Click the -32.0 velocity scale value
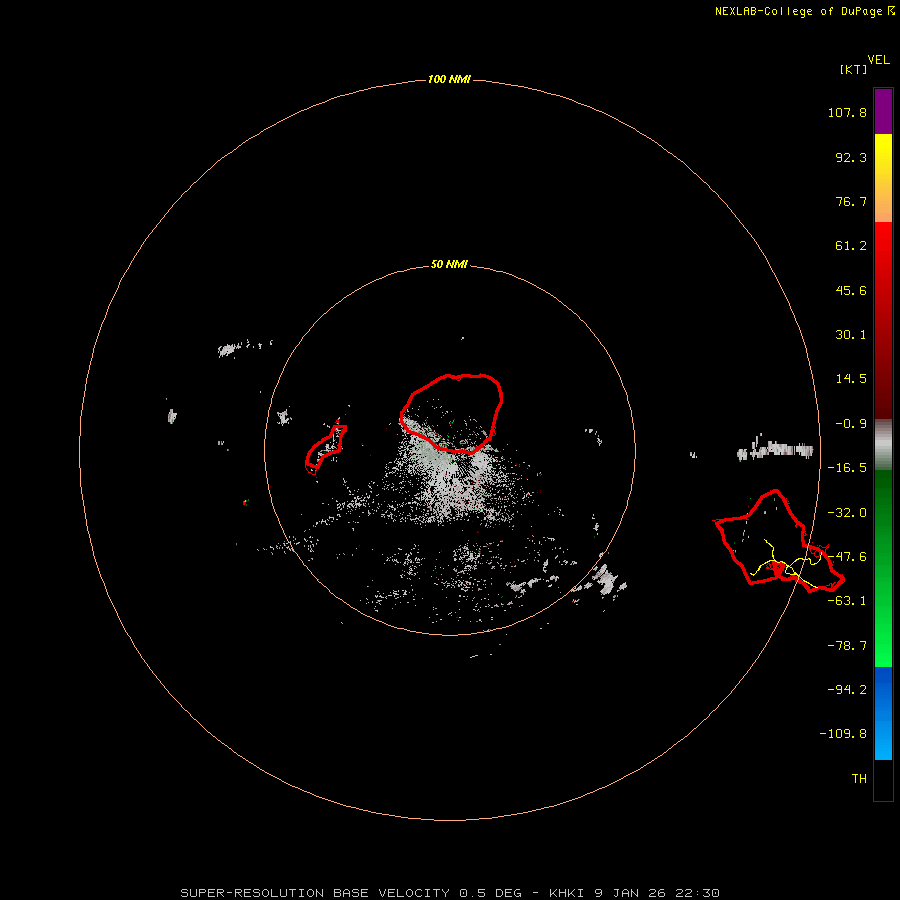This screenshot has height=900, width=900. [x=847, y=513]
